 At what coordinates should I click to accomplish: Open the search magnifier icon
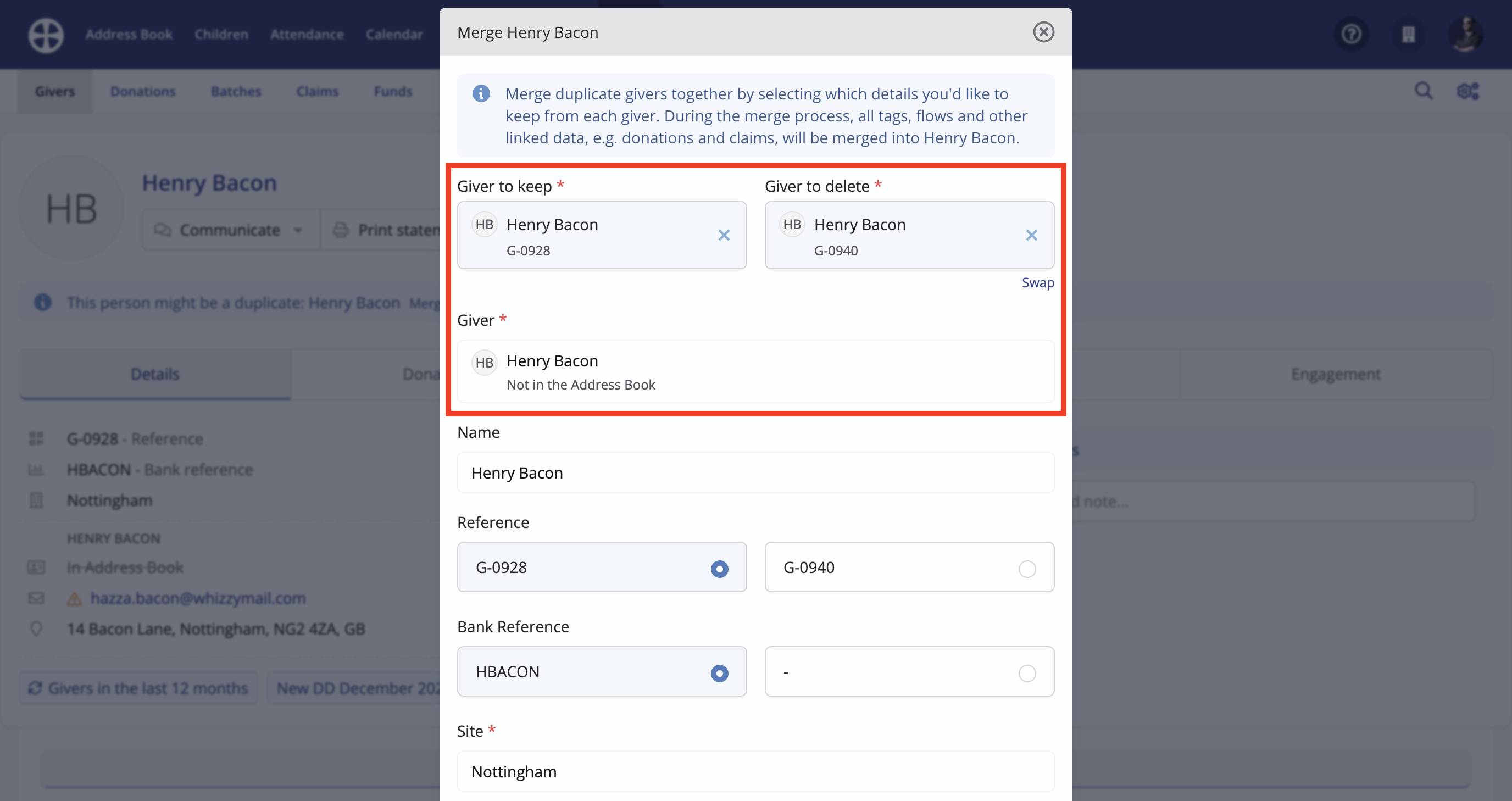1424,91
